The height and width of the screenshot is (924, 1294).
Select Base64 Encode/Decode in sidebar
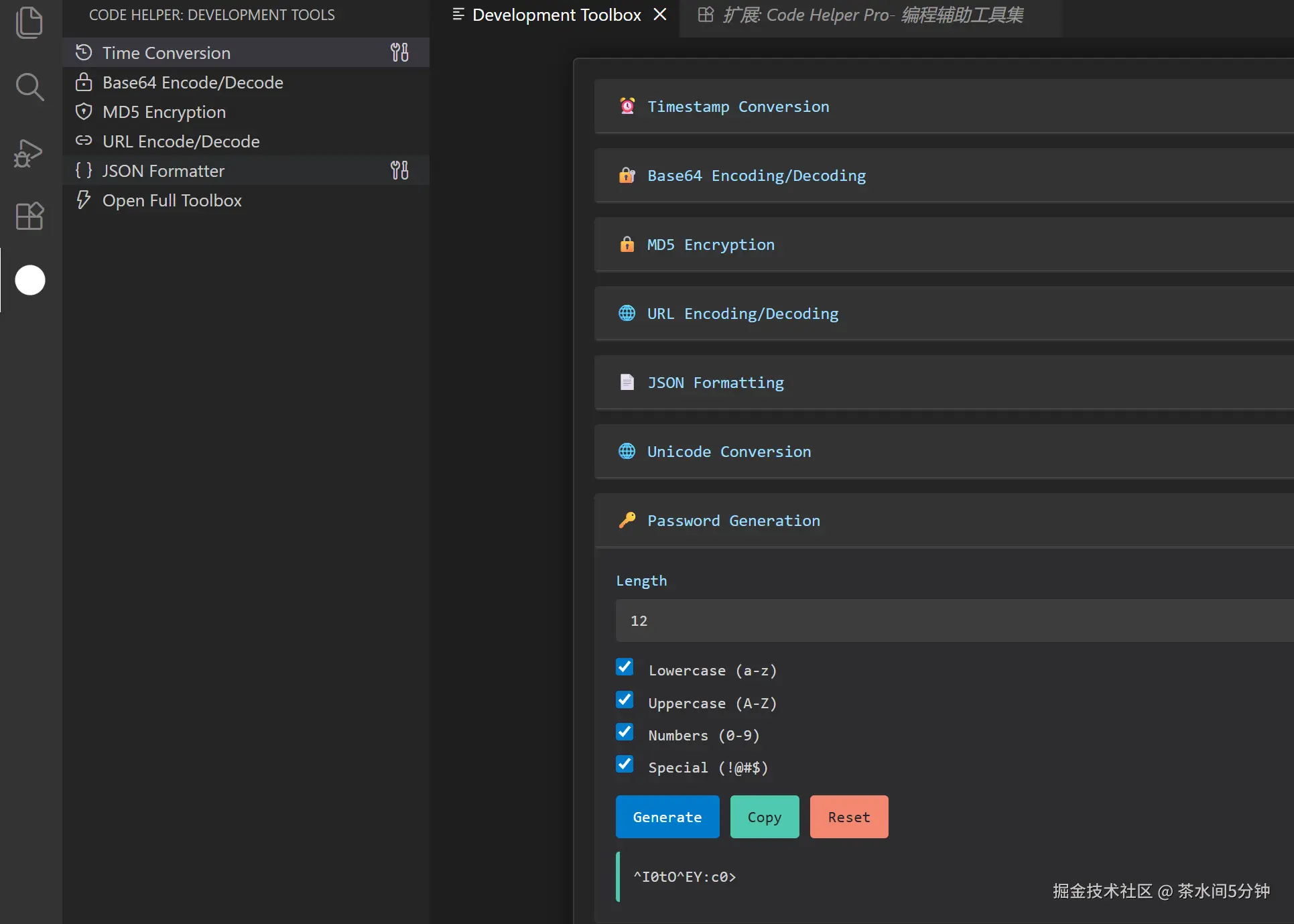pos(192,82)
